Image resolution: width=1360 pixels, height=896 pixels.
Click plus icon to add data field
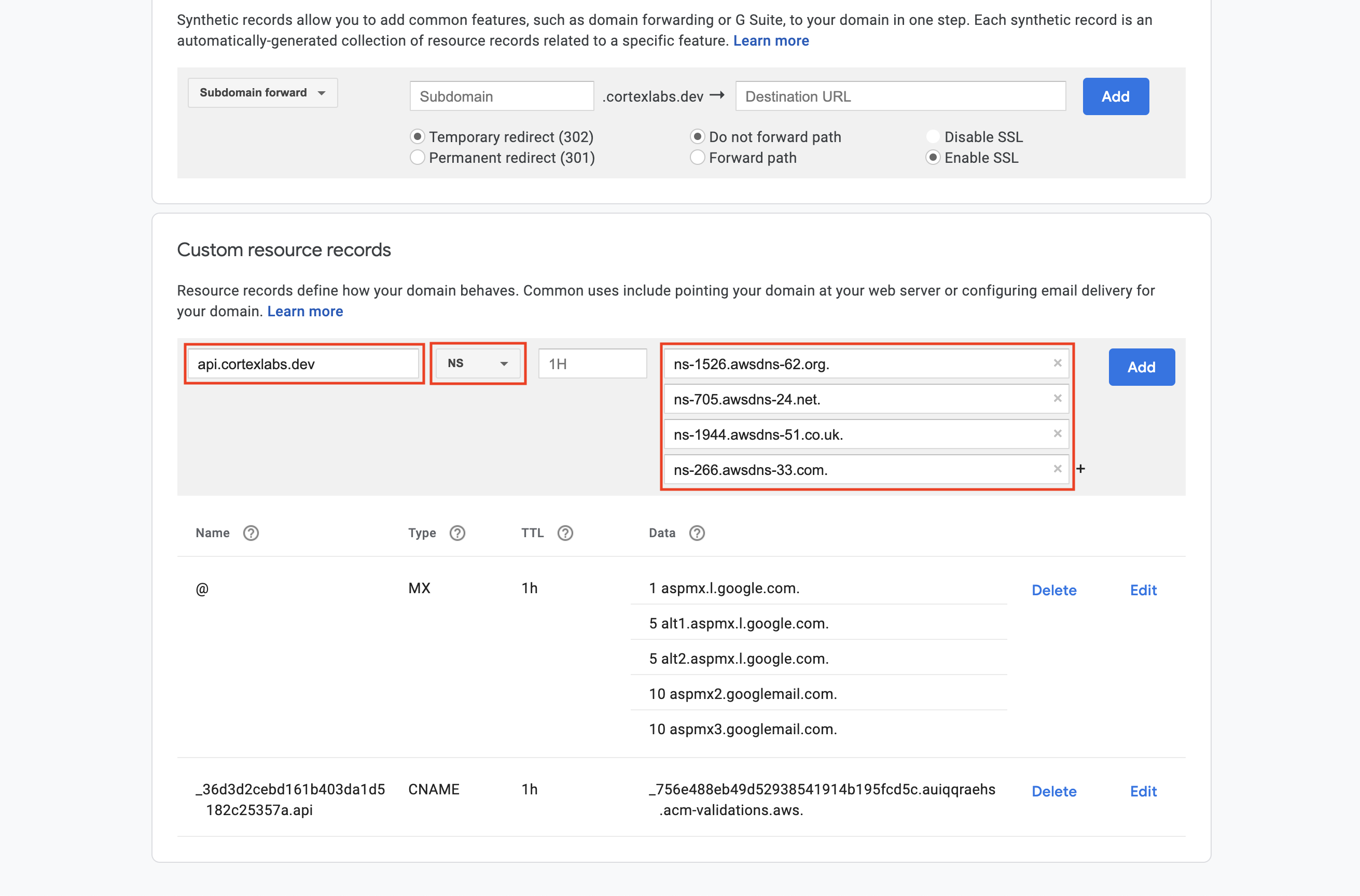click(1080, 469)
